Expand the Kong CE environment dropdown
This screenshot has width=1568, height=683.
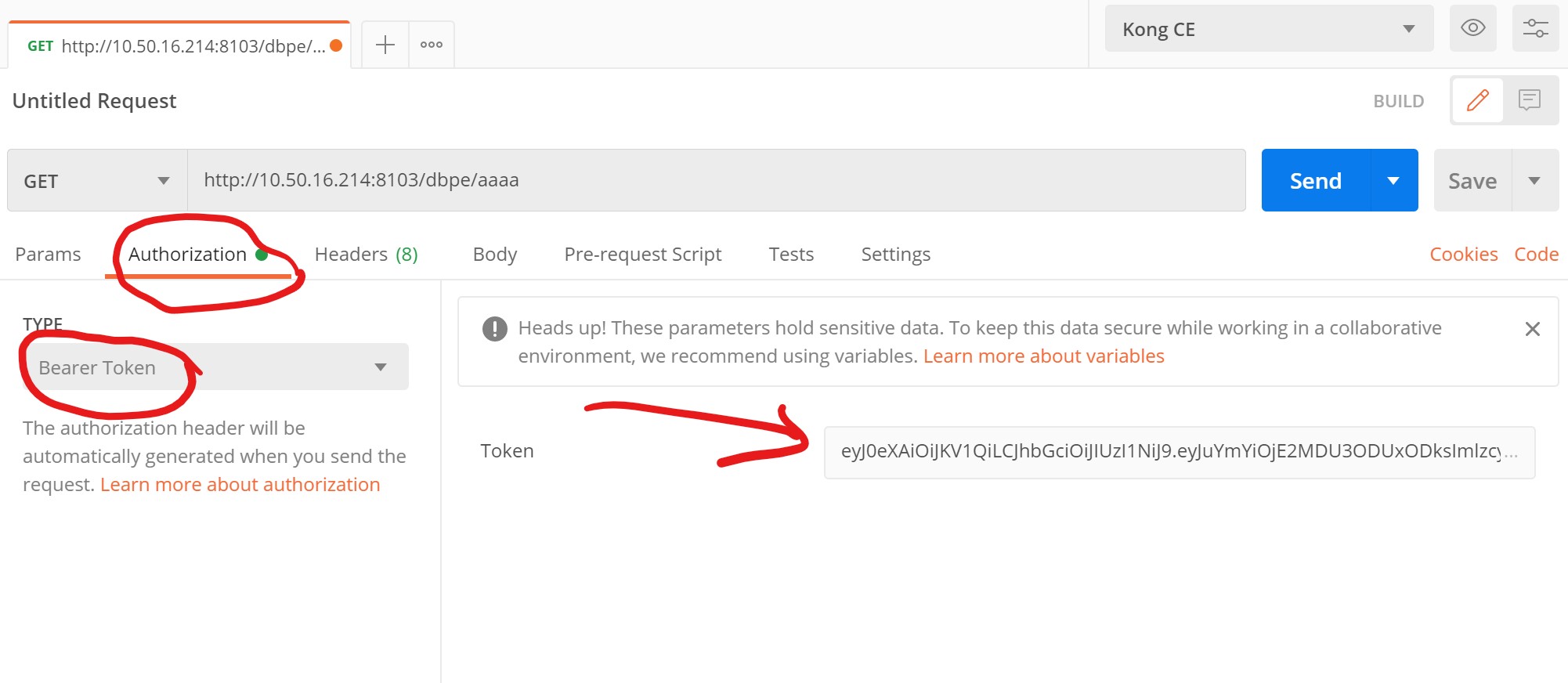coord(1269,29)
